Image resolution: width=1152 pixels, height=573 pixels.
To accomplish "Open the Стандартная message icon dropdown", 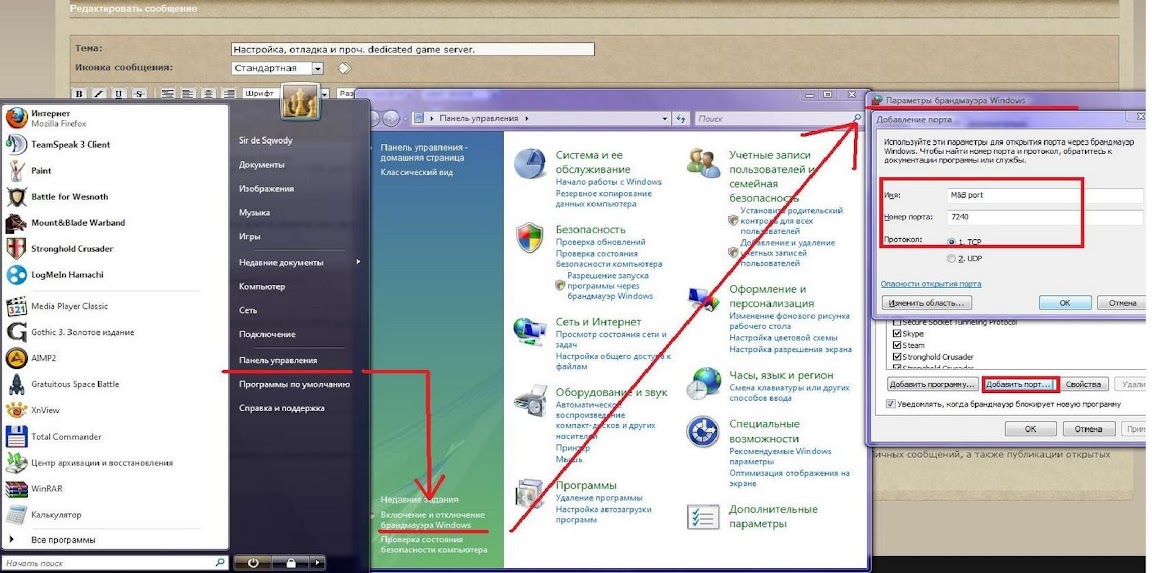I will [317, 68].
